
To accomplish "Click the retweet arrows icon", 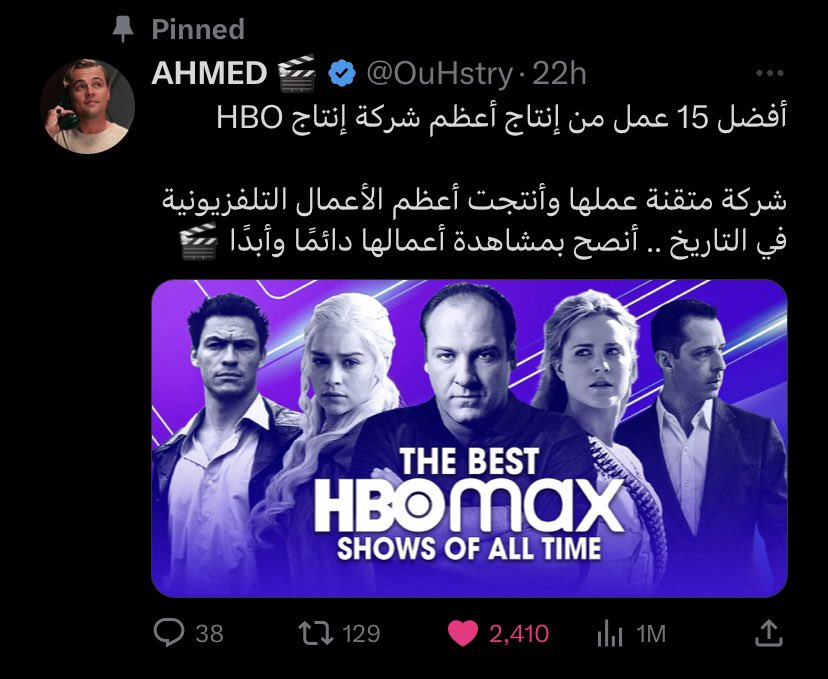I will click(316, 633).
